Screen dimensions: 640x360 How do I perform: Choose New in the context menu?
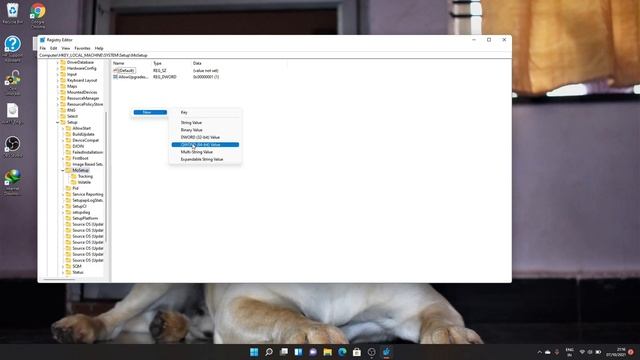tap(150, 112)
